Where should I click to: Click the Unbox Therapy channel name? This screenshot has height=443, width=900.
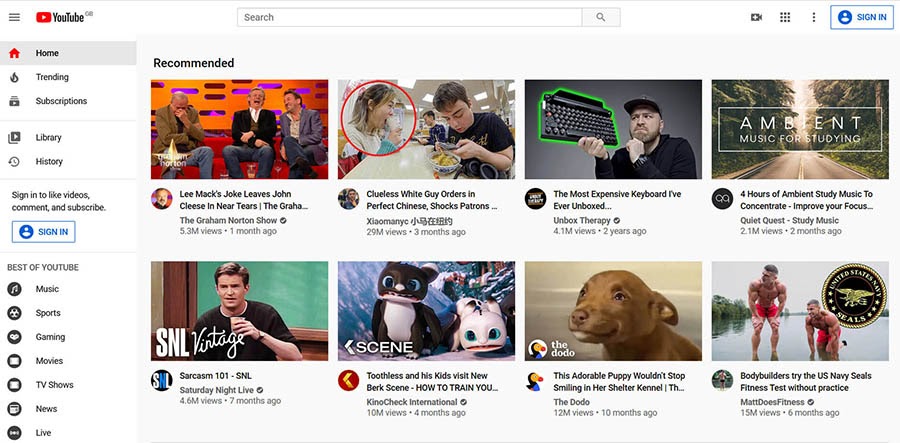(x=581, y=220)
